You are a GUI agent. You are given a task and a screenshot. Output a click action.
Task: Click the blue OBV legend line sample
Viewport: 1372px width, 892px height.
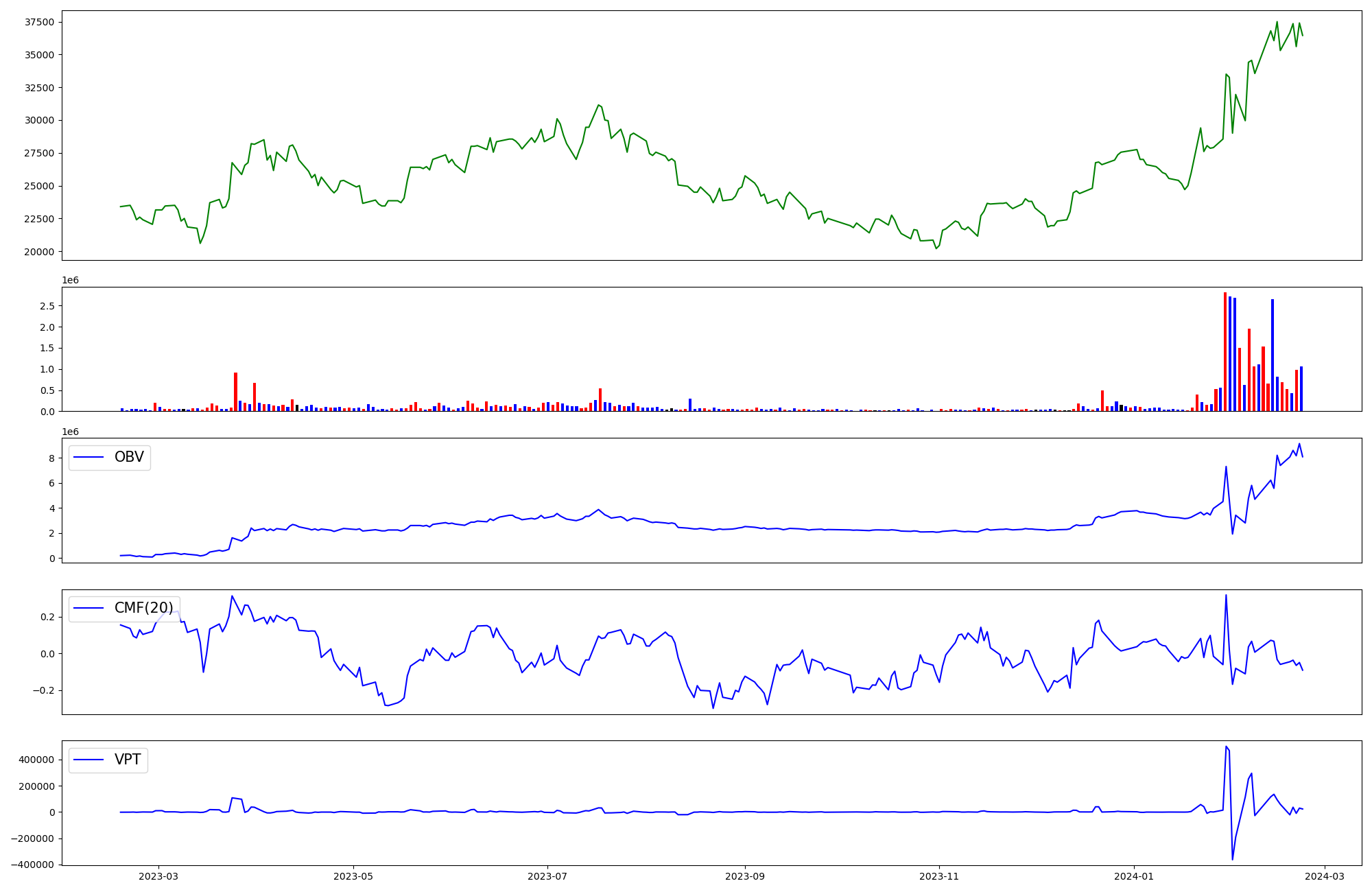[88, 458]
